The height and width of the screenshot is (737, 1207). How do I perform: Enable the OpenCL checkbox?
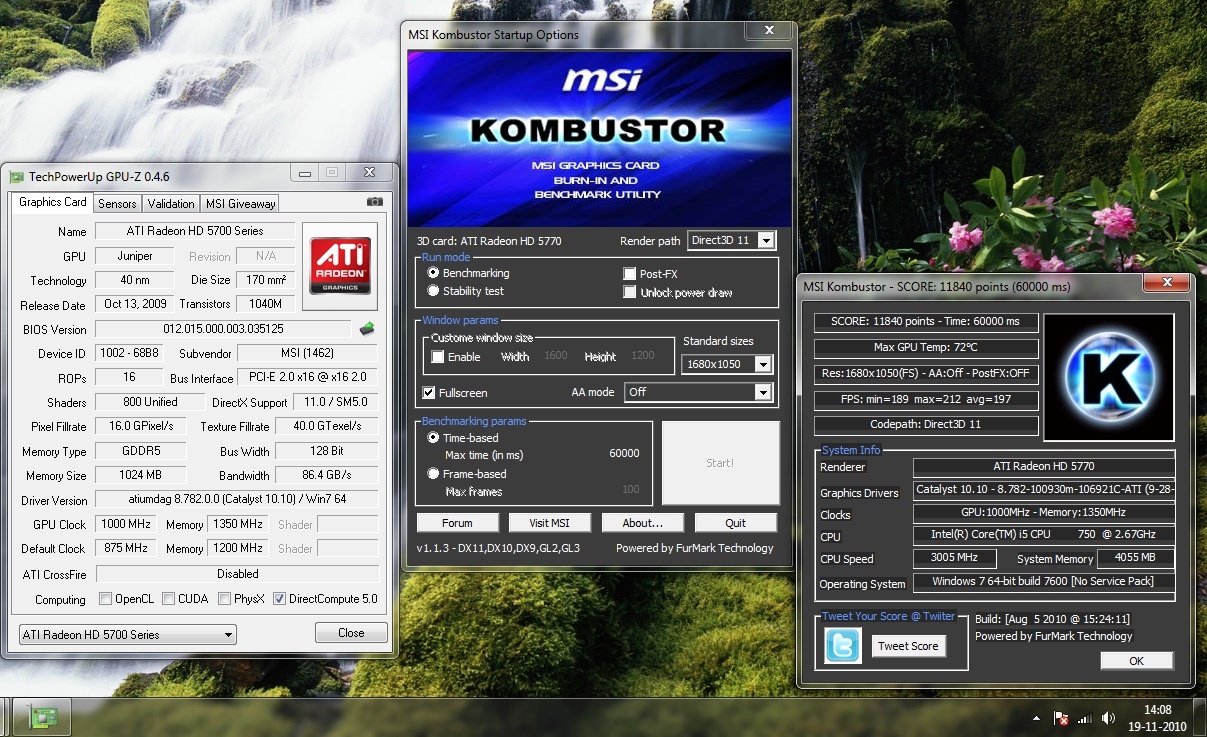[105, 599]
